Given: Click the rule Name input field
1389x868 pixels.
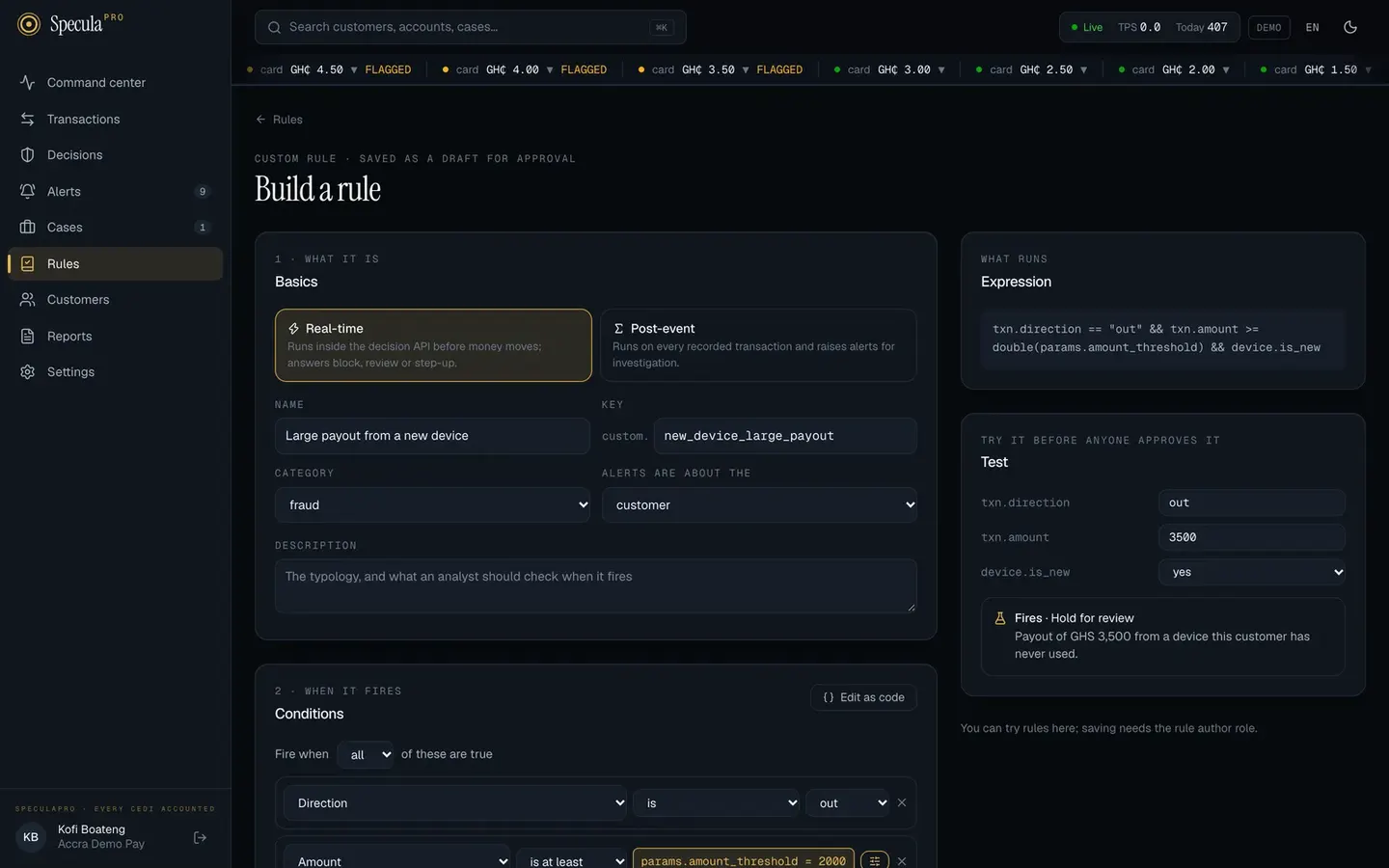Looking at the screenshot, I should [x=432, y=436].
